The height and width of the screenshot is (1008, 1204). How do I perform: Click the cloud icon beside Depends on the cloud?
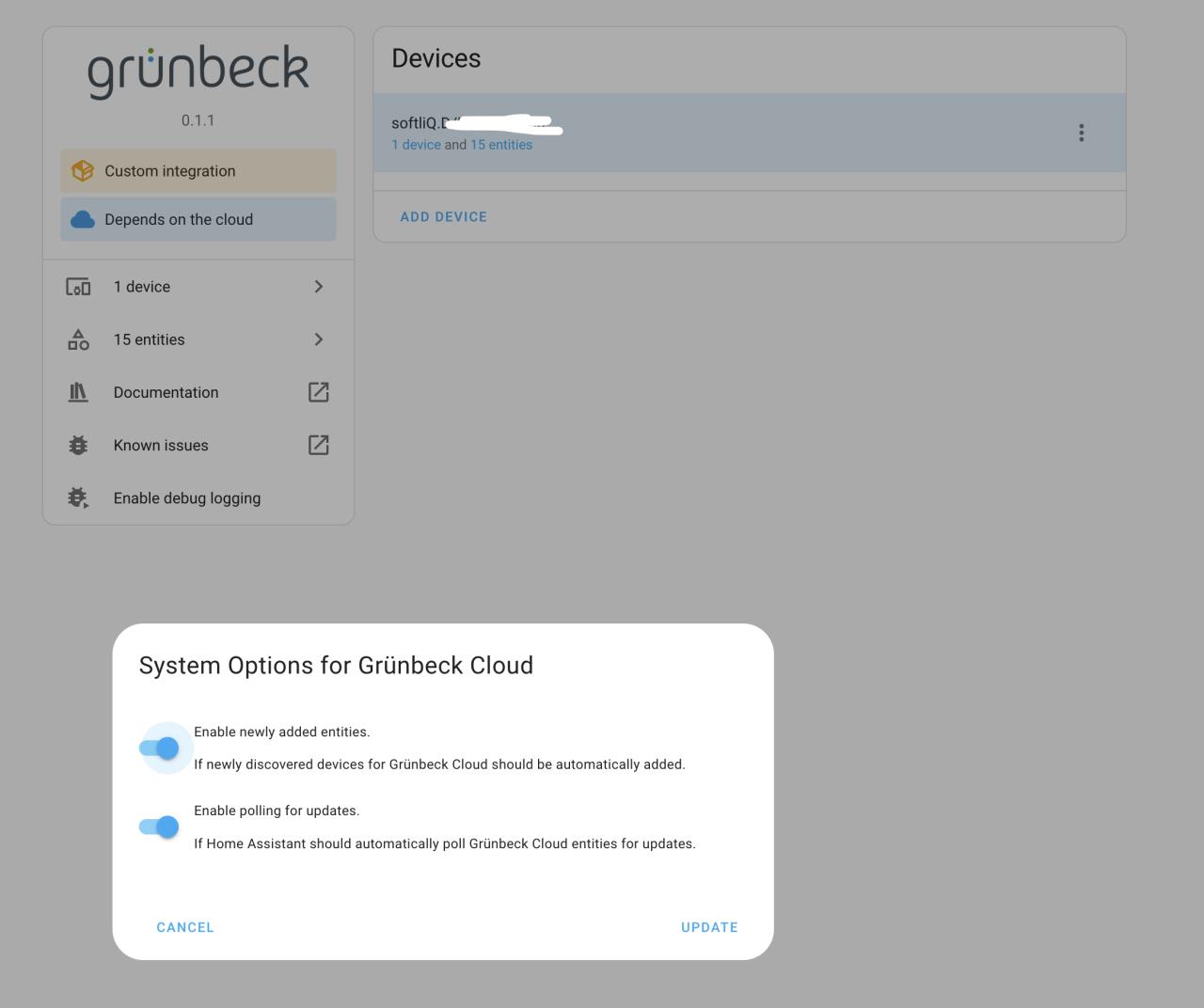[83, 219]
